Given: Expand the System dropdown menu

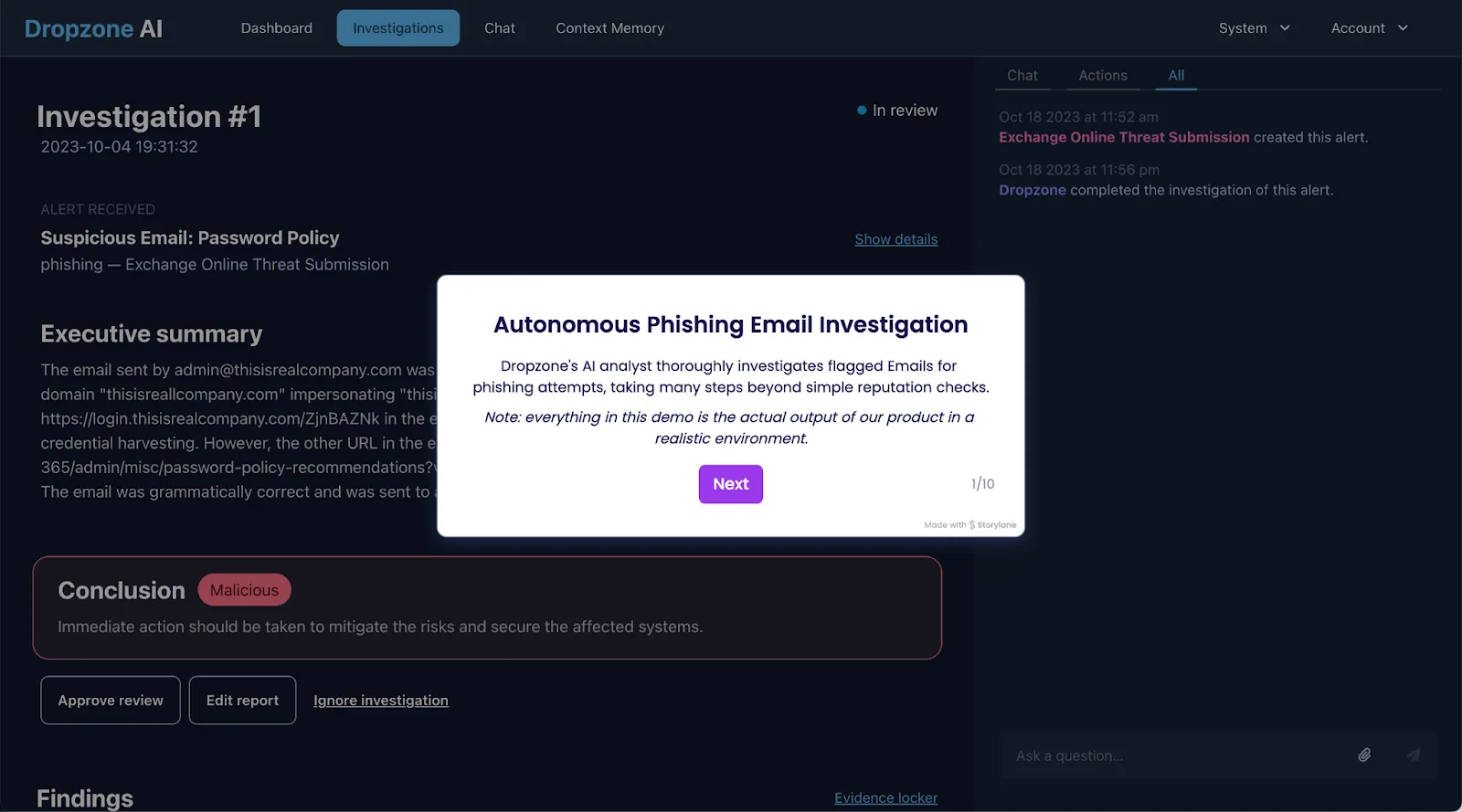Looking at the screenshot, I should pyautogui.click(x=1255, y=28).
